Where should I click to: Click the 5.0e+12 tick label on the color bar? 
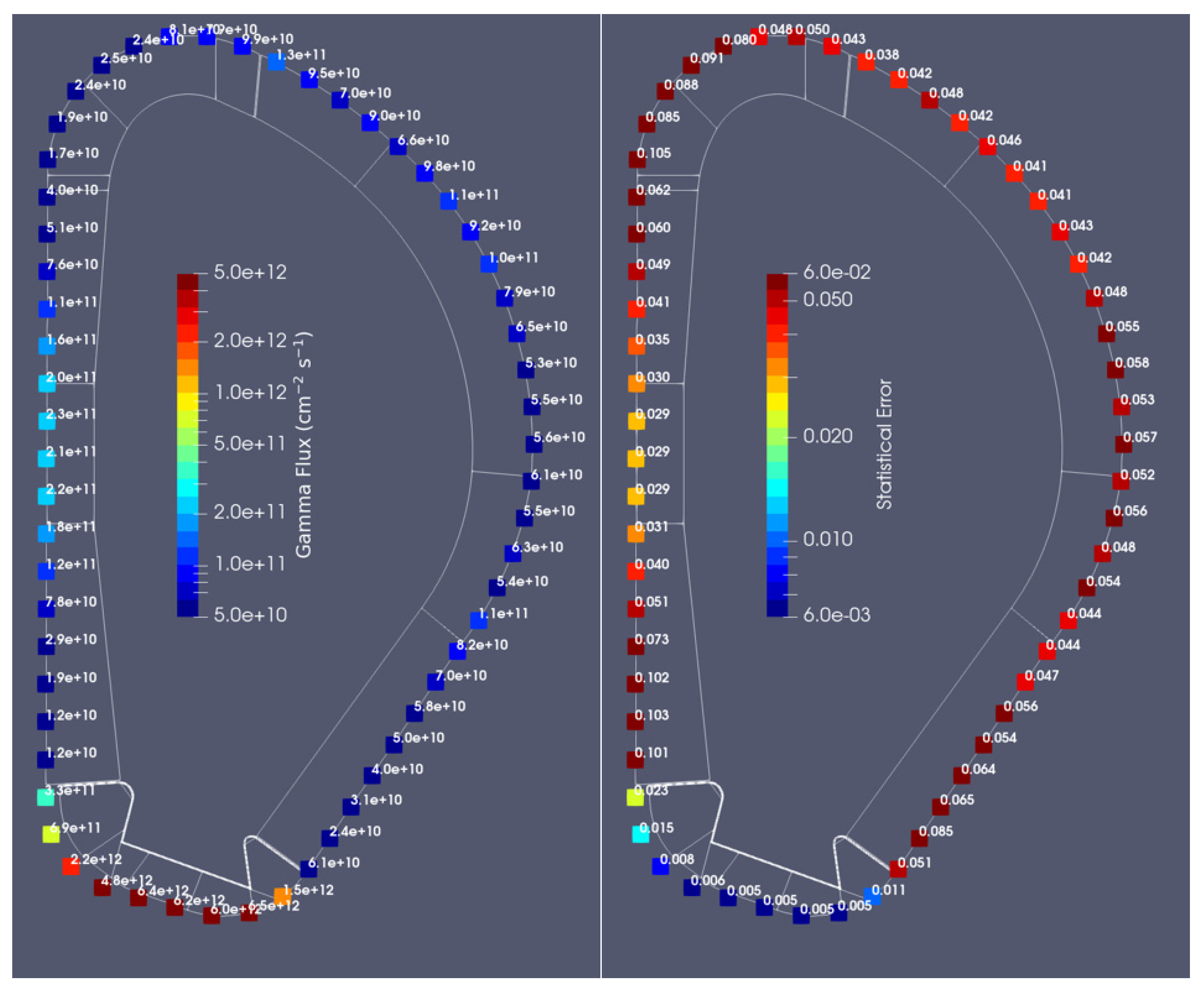[x=250, y=272]
